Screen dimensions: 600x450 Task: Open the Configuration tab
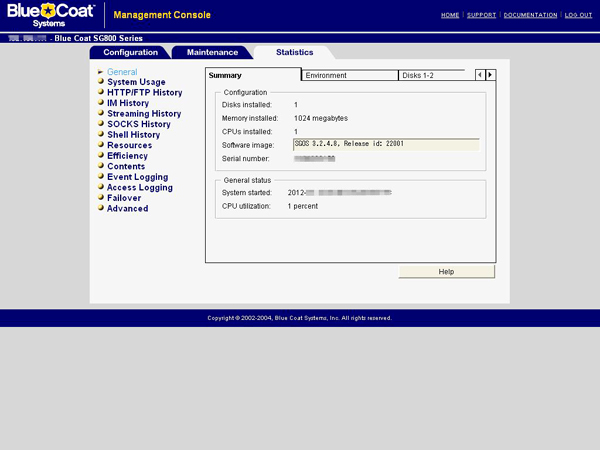coord(130,52)
